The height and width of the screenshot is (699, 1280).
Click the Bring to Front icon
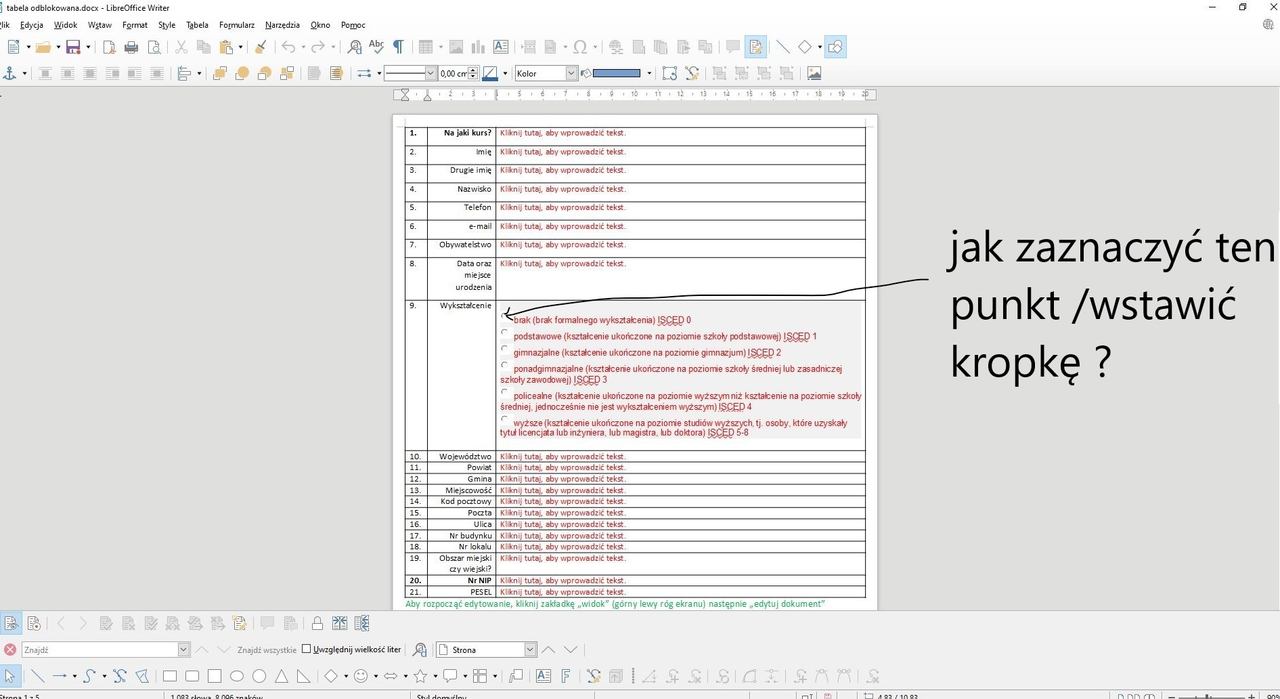(220, 73)
